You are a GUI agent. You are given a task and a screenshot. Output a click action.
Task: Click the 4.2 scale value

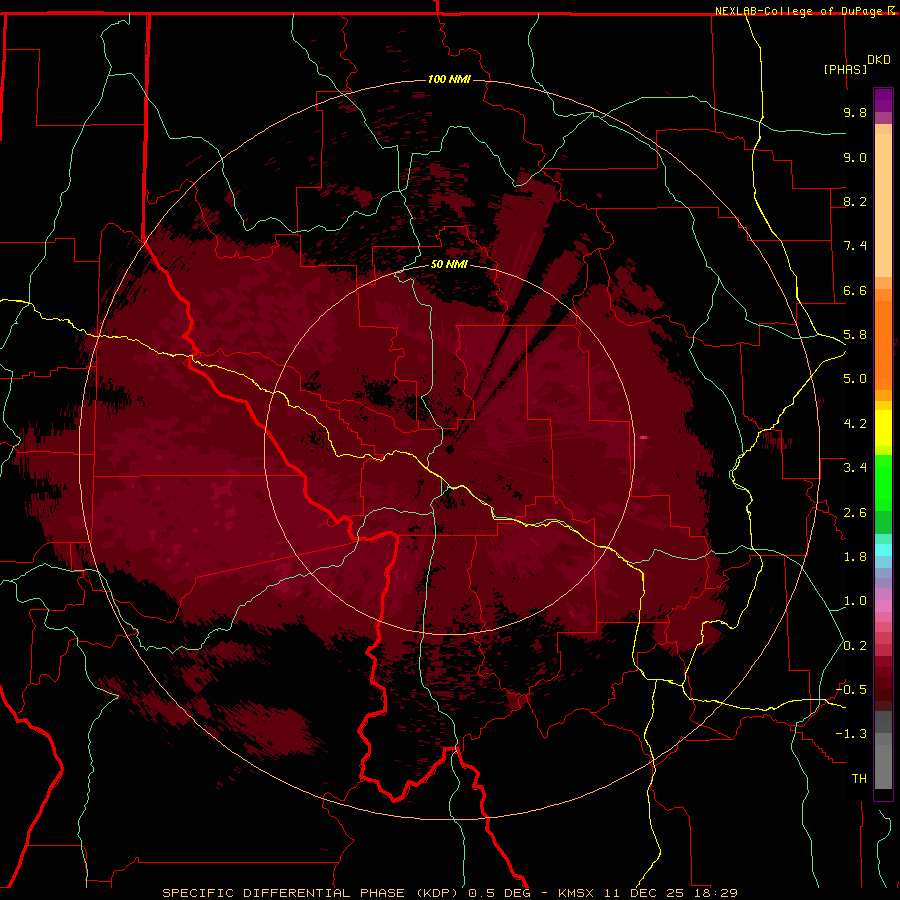pyautogui.click(x=855, y=424)
